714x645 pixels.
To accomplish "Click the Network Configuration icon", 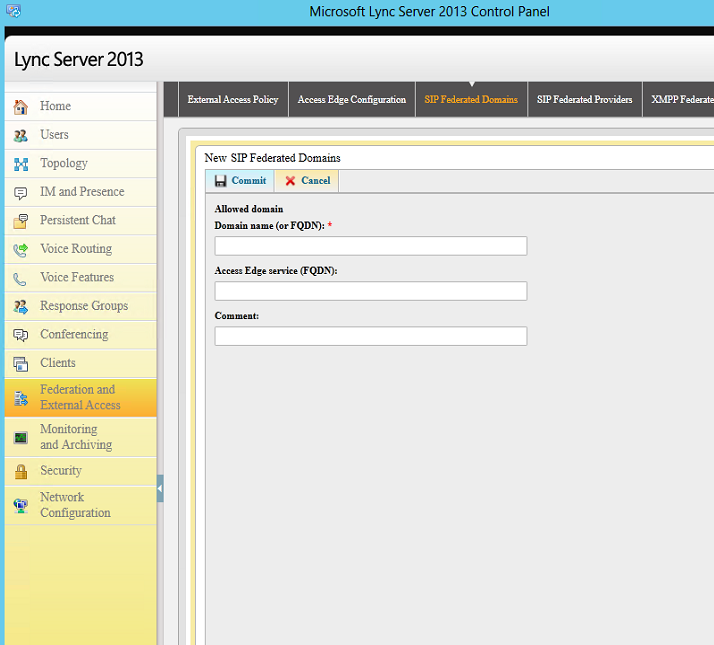I will click(x=20, y=505).
